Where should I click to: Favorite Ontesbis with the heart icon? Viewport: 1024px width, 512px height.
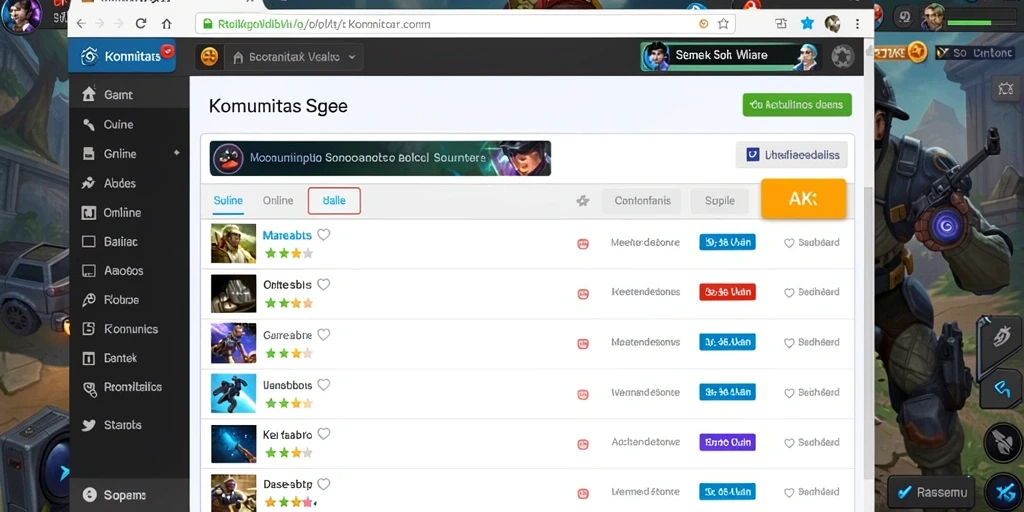click(x=323, y=284)
